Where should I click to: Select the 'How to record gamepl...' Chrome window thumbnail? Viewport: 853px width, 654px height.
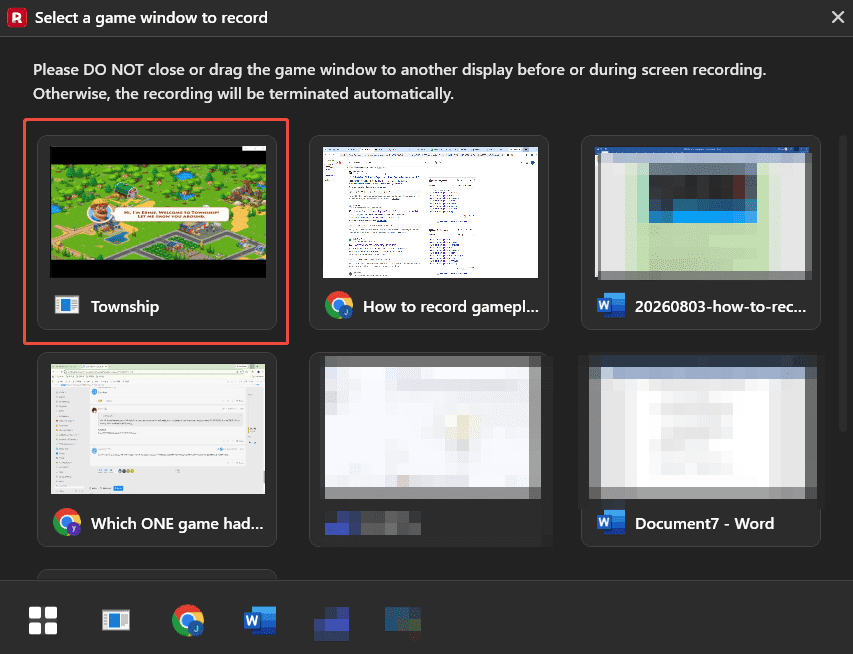click(430, 212)
